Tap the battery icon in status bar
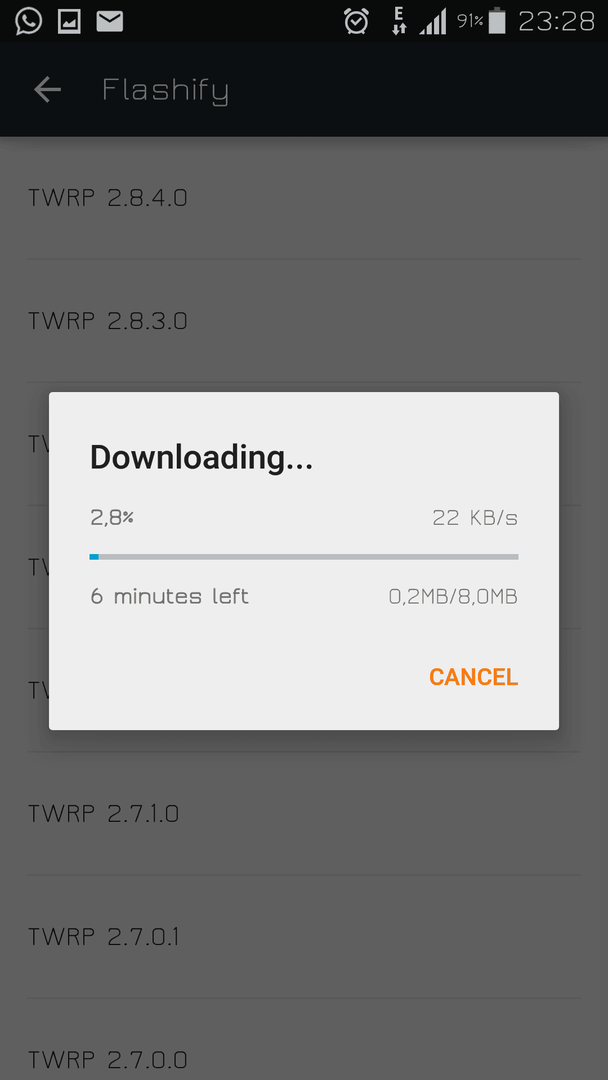Image resolution: width=608 pixels, height=1080 pixels. [x=496, y=21]
